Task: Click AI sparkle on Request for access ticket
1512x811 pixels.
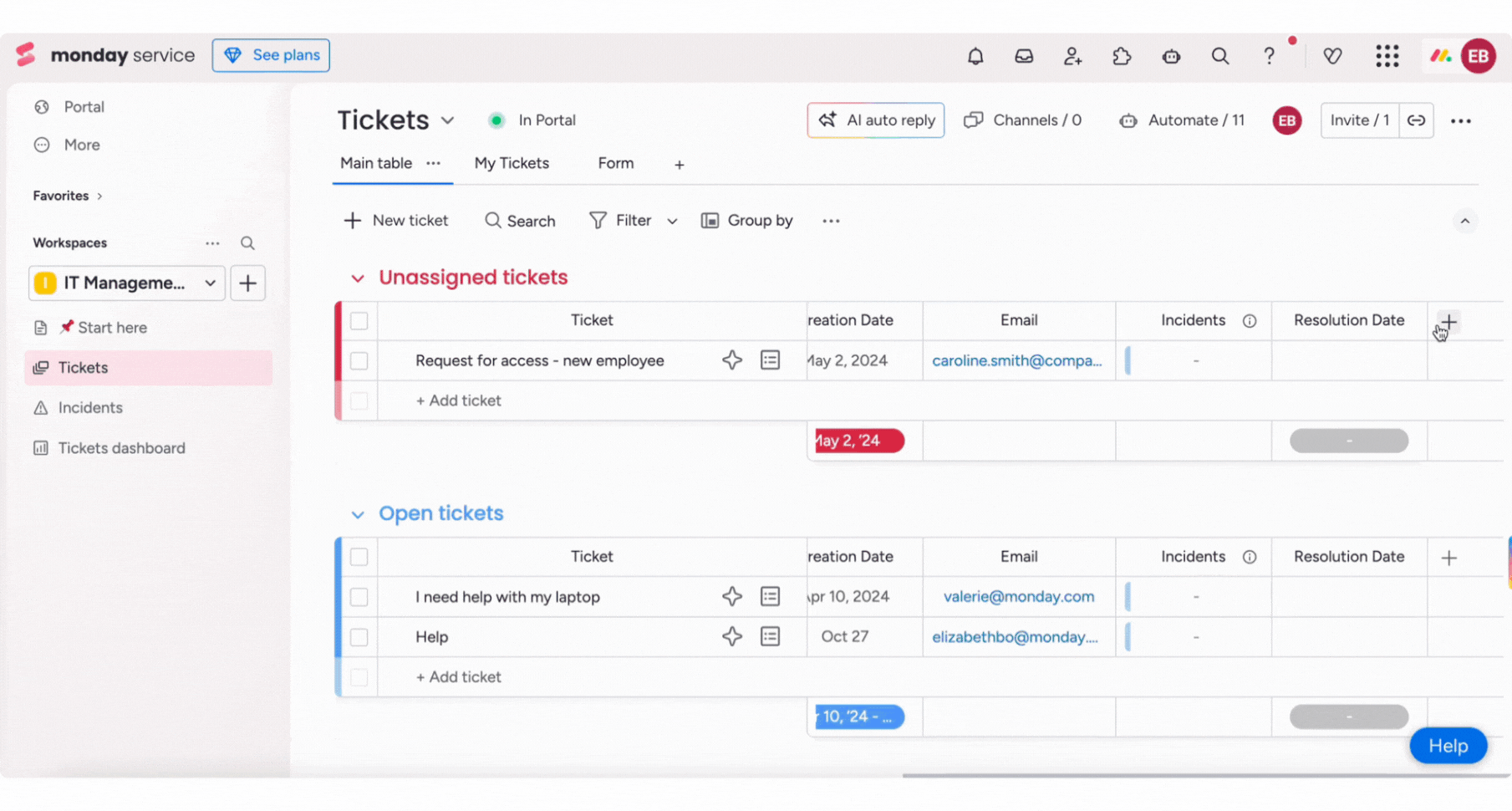Action: (x=732, y=360)
